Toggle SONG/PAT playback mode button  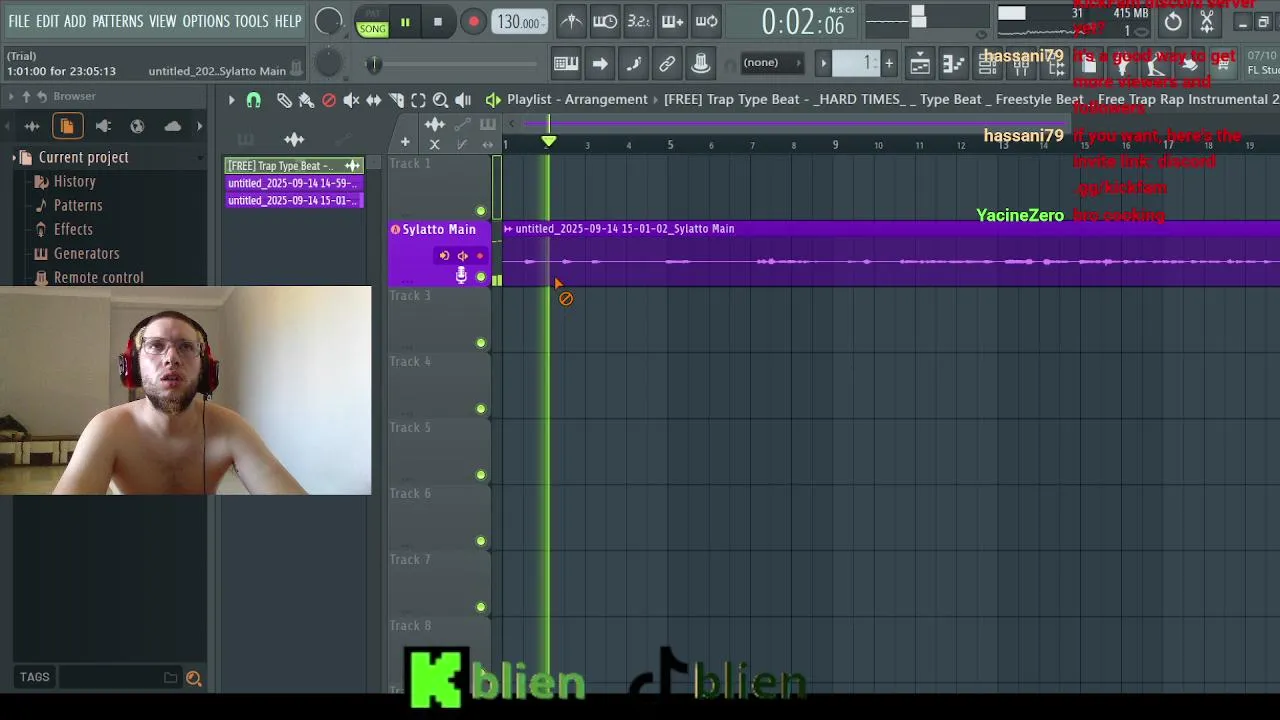(x=372, y=22)
